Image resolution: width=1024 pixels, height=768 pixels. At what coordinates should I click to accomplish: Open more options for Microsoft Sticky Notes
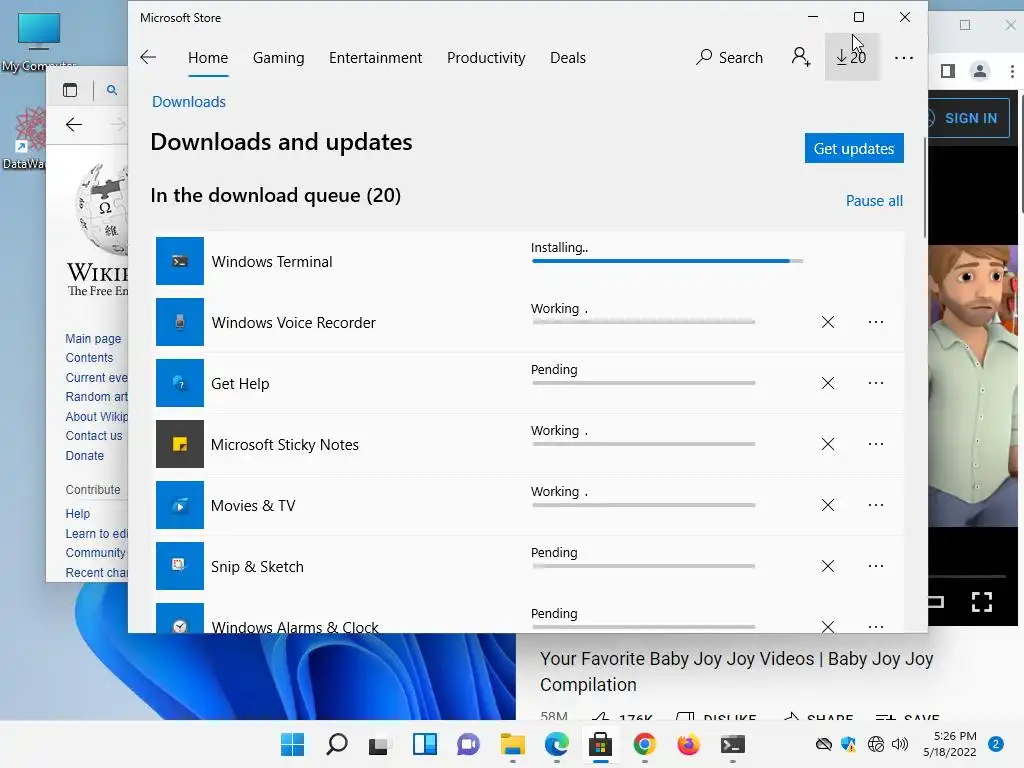click(876, 444)
